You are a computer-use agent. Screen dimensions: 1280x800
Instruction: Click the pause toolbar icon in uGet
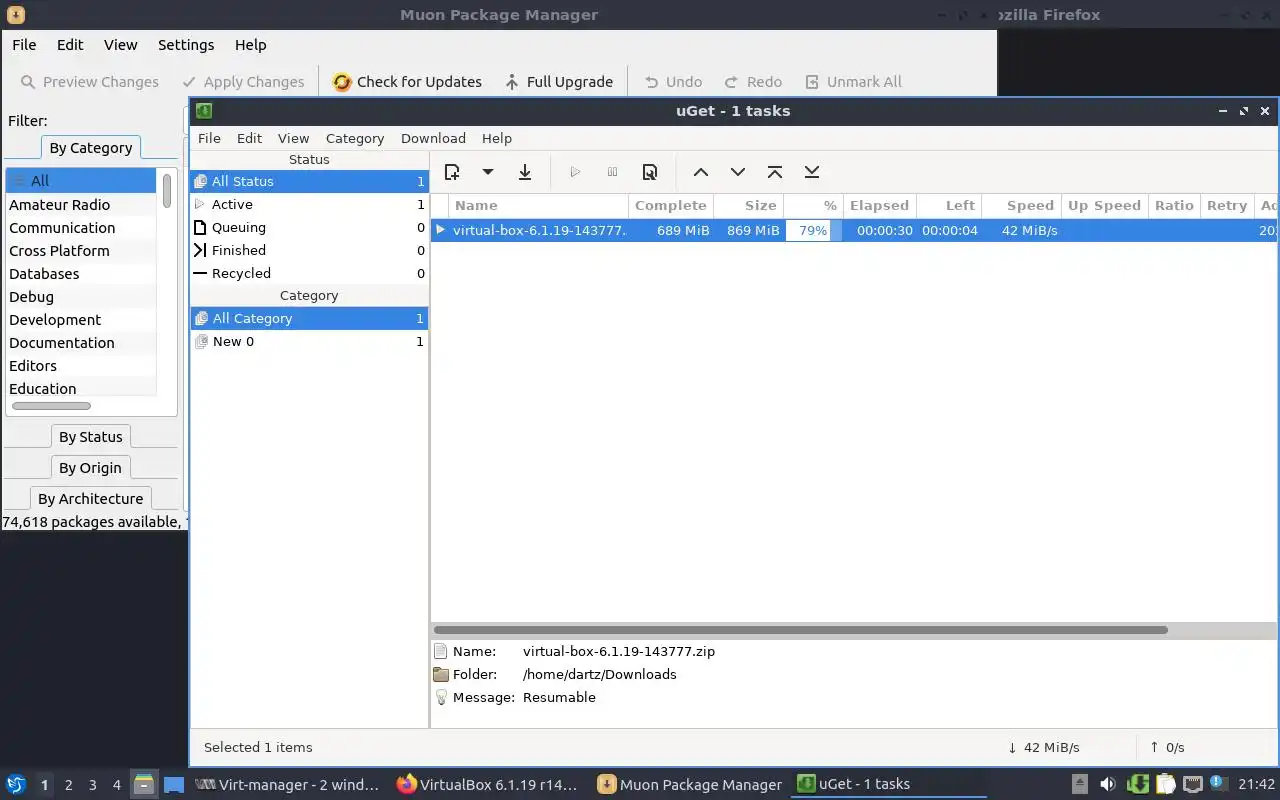coord(613,172)
